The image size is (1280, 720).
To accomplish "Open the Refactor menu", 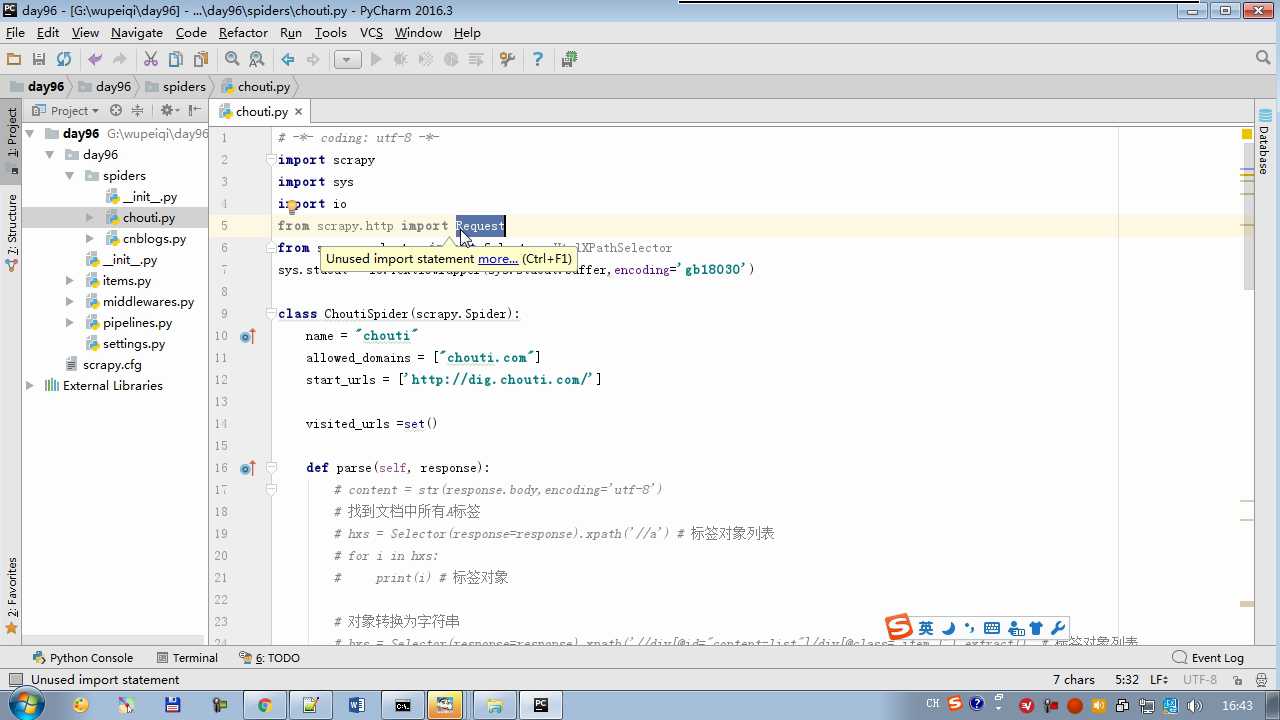I will coord(243,33).
